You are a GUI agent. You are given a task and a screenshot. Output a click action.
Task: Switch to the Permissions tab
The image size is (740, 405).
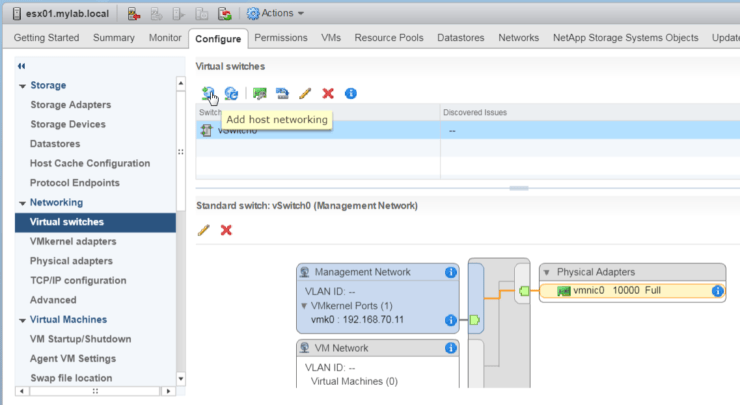pos(280,38)
